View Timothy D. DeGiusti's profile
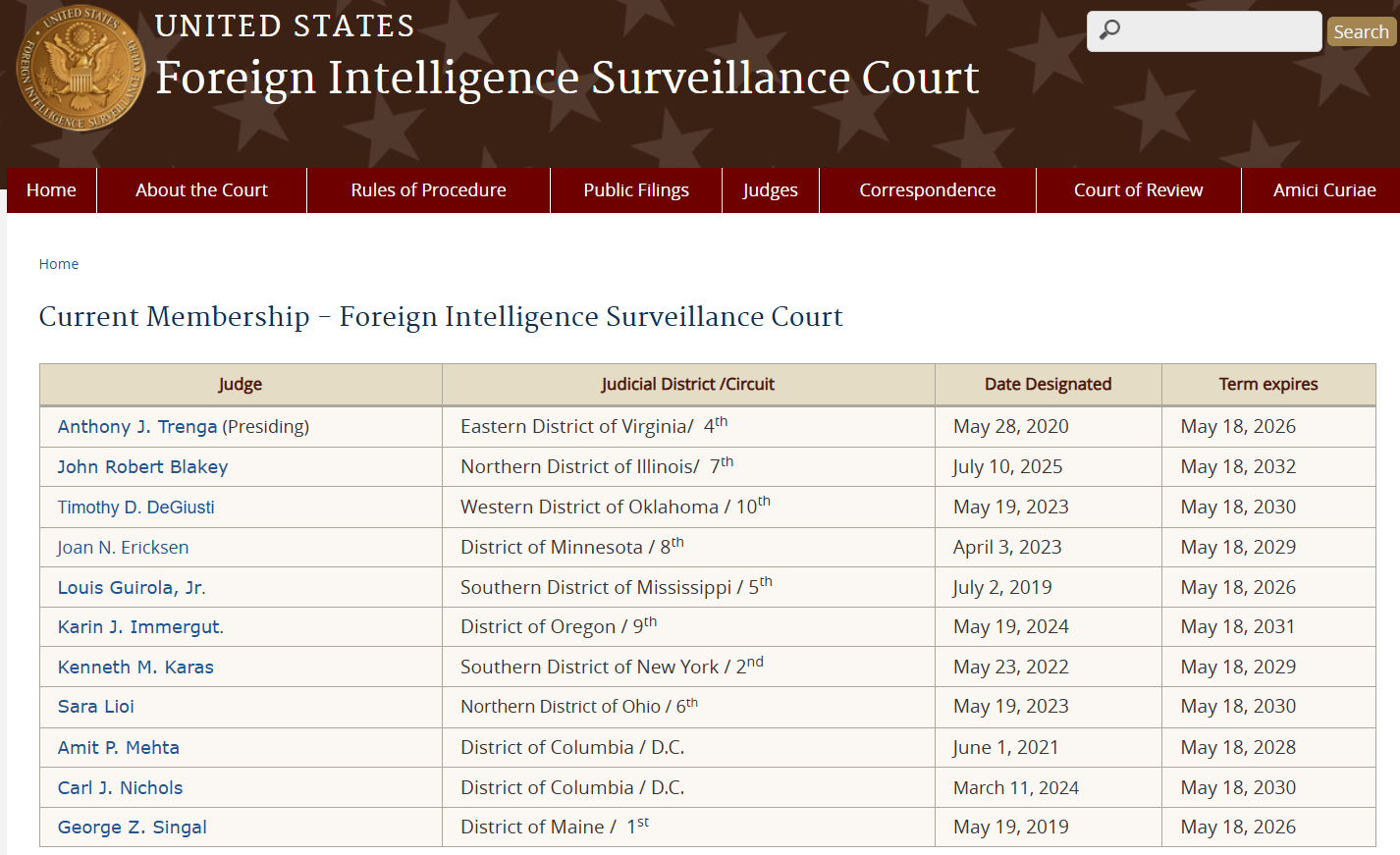The image size is (1400, 855). pyautogui.click(x=135, y=508)
